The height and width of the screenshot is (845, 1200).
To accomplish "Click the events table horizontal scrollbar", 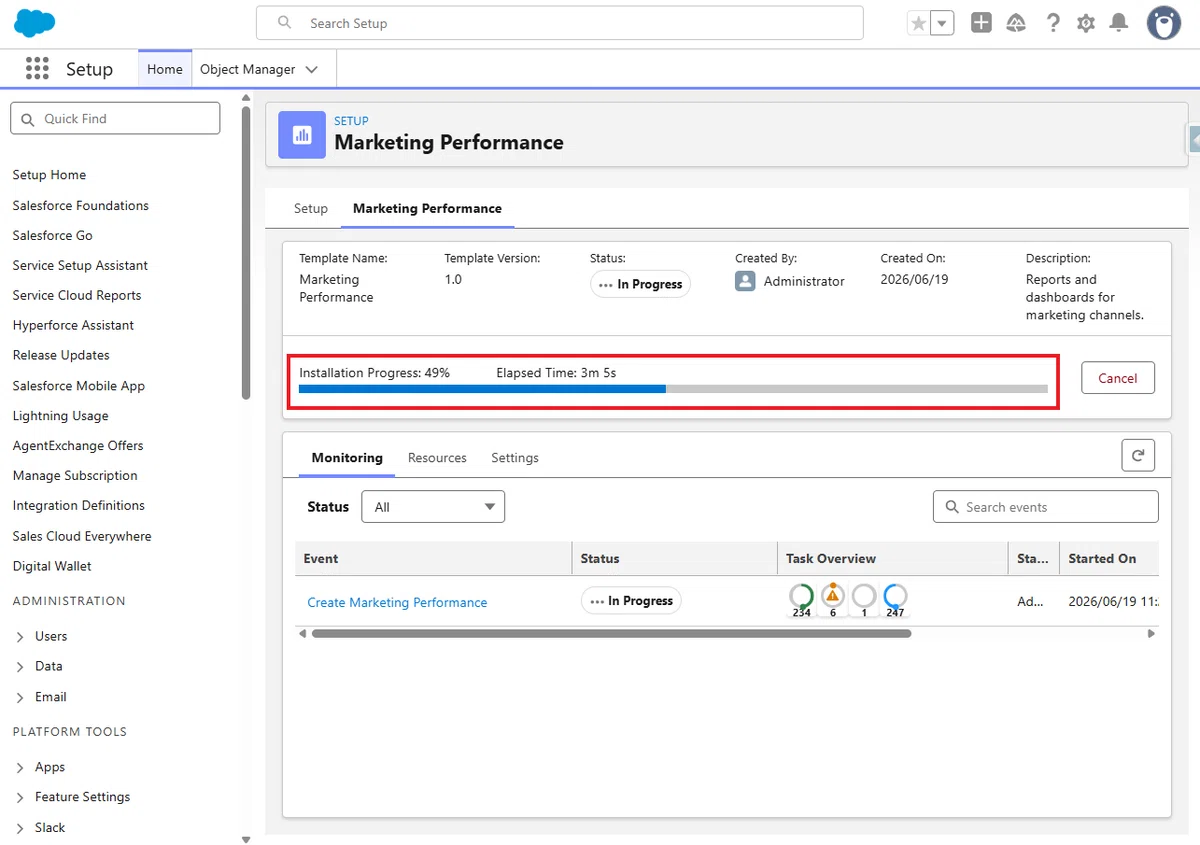I will 611,634.
